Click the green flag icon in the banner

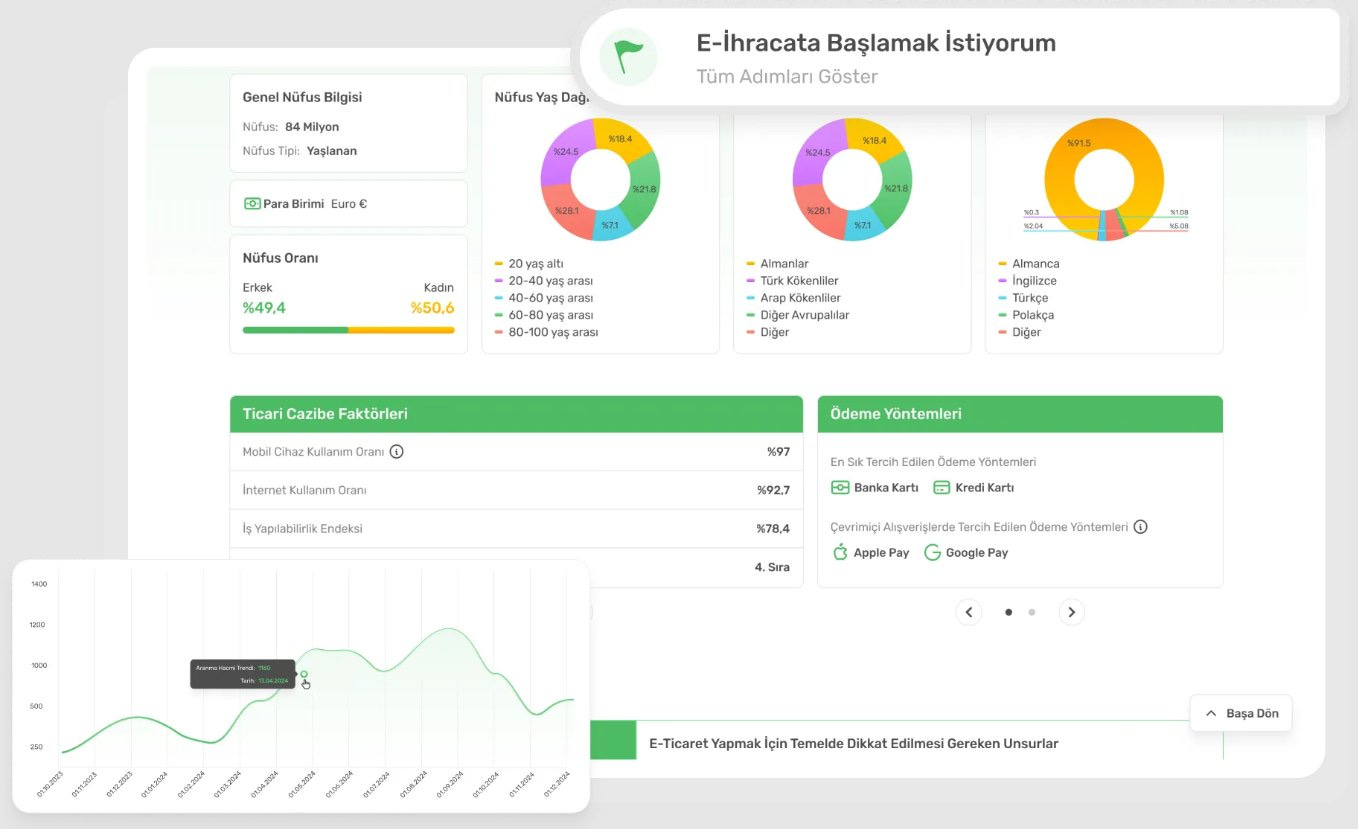(628, 57)
